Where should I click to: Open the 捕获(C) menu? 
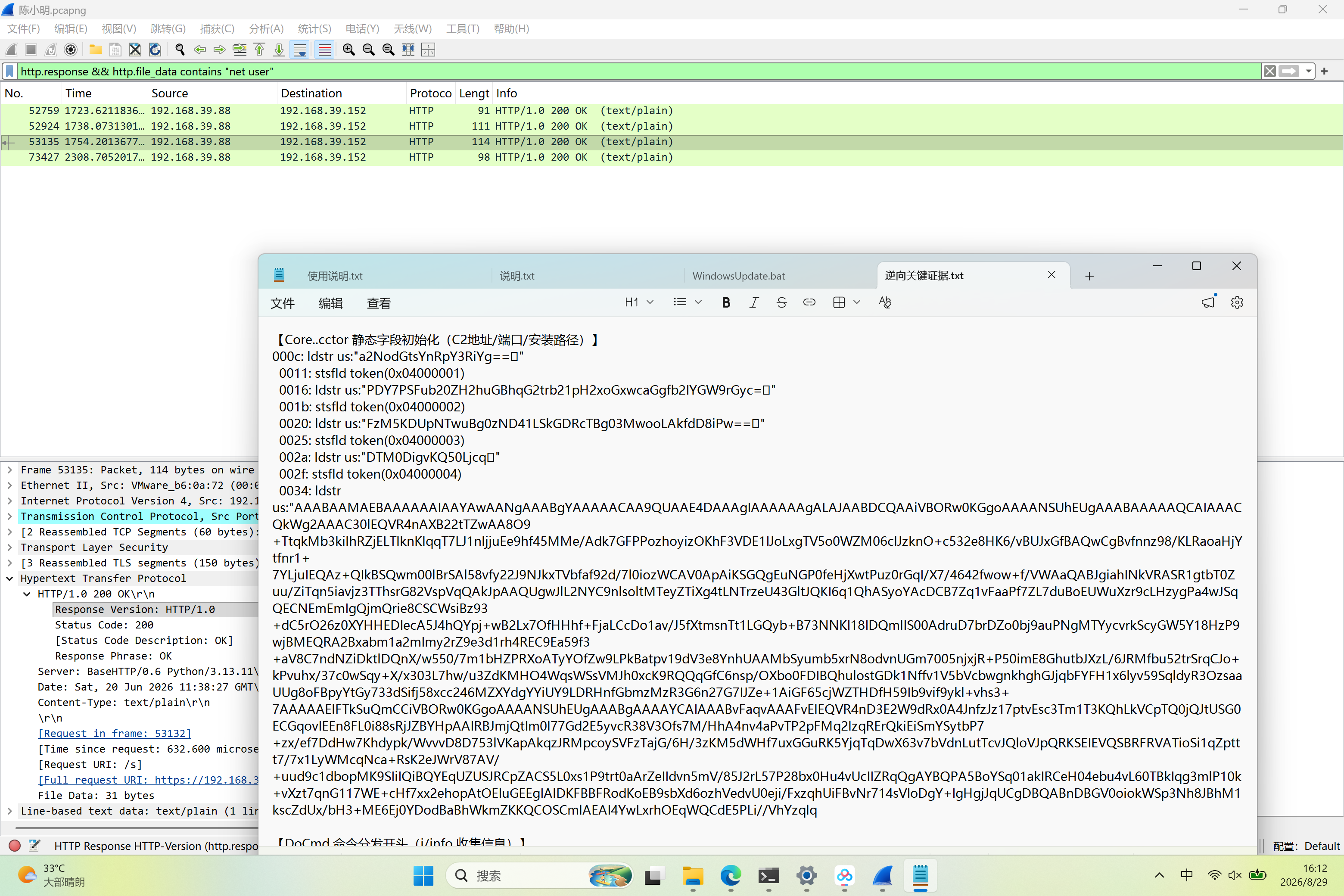(x=217, y=28)
